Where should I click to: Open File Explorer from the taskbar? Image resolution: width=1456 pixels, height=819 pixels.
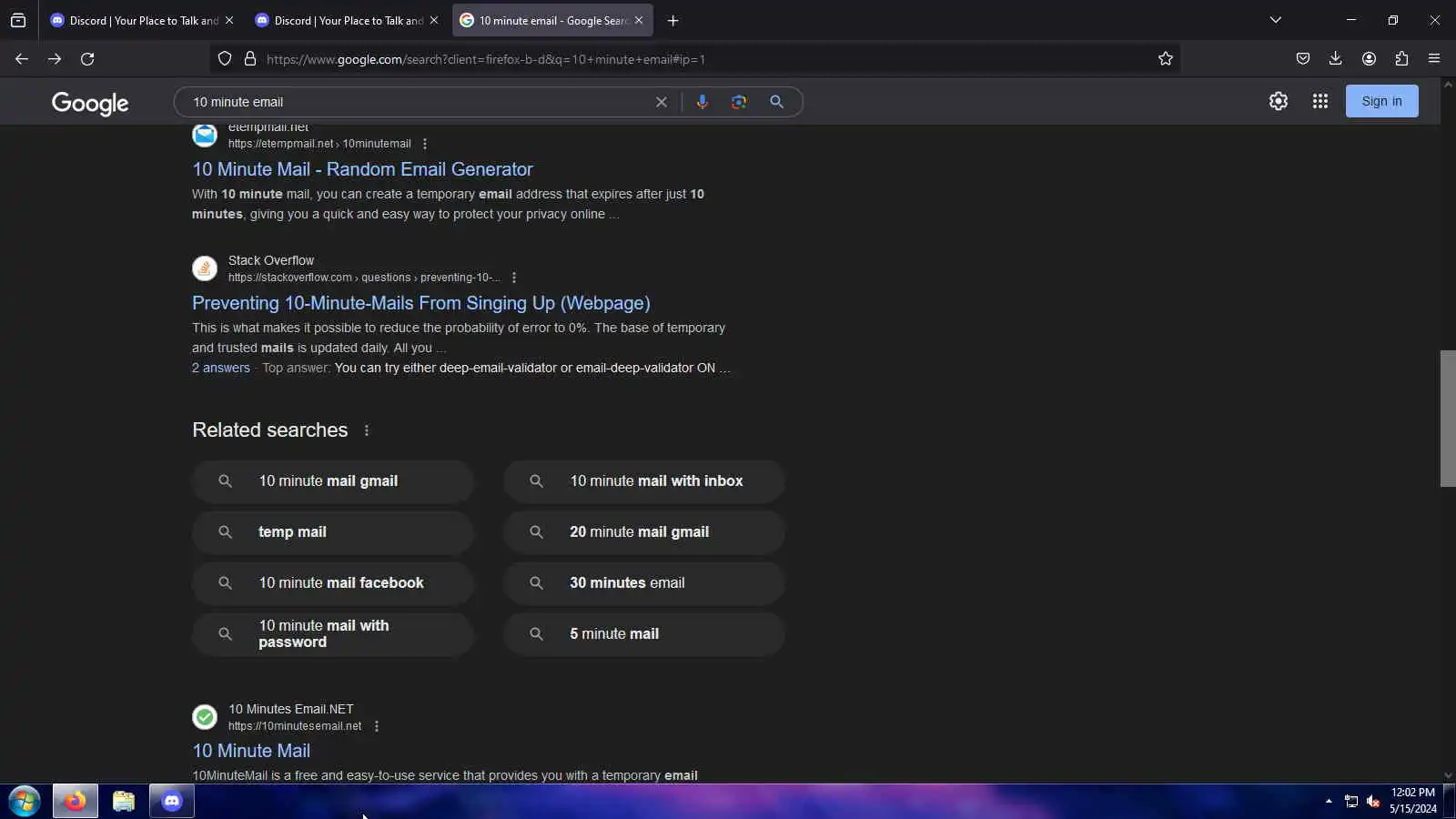point(124,802)
